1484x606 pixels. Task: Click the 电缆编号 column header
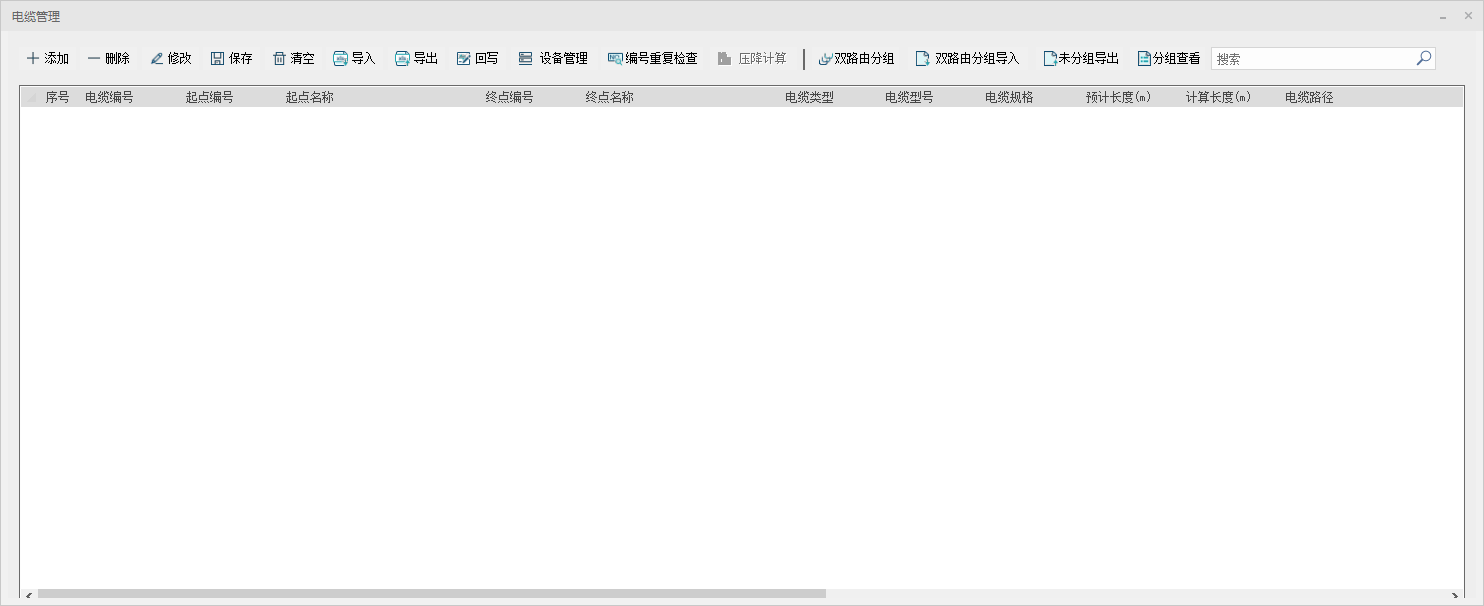(109, 98)
